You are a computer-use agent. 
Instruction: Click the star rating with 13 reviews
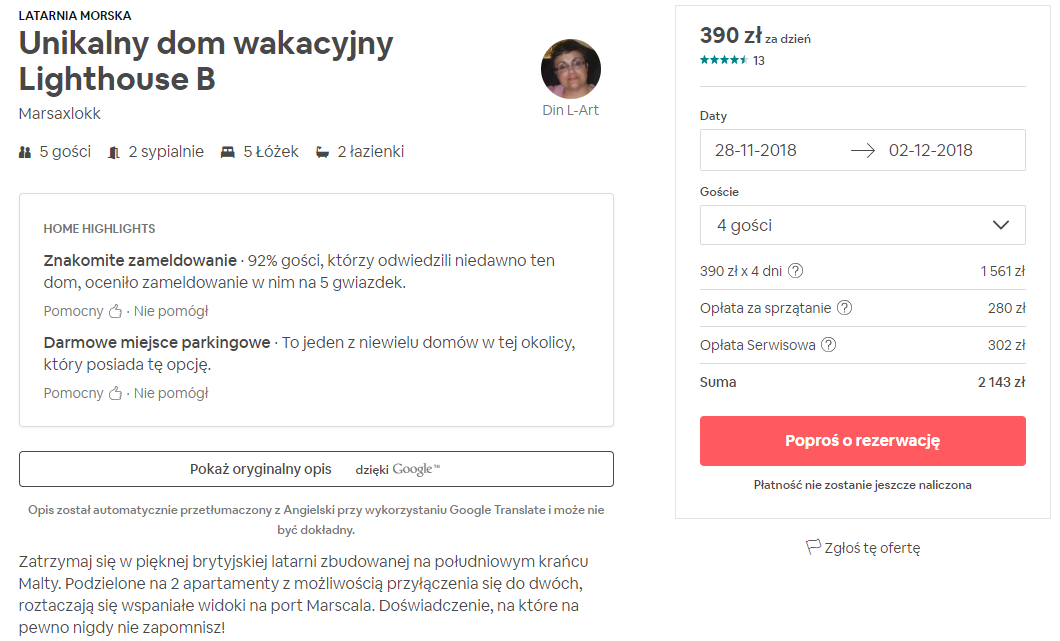[732, 60]
